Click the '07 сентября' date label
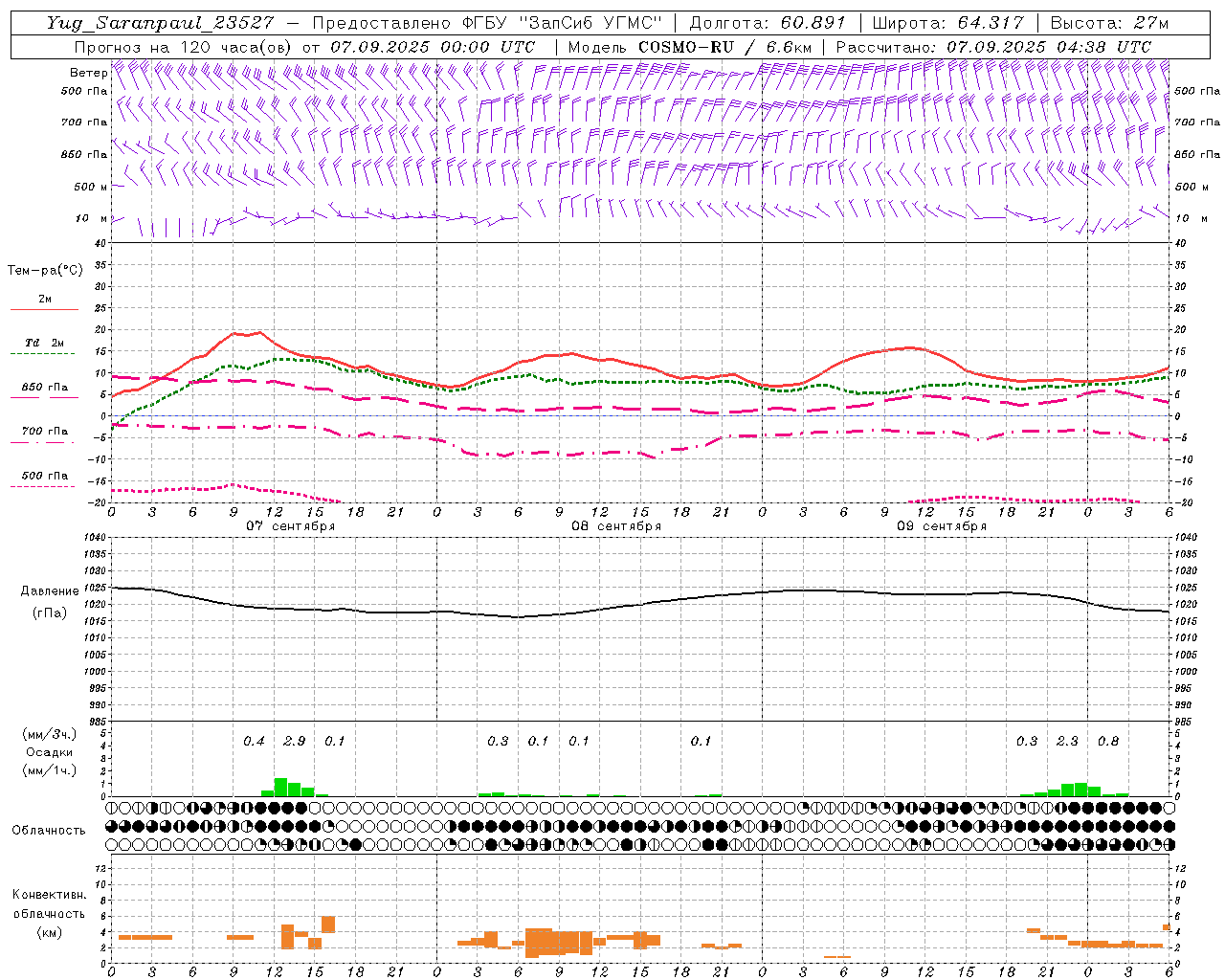1225x980 pixels. 290,526
